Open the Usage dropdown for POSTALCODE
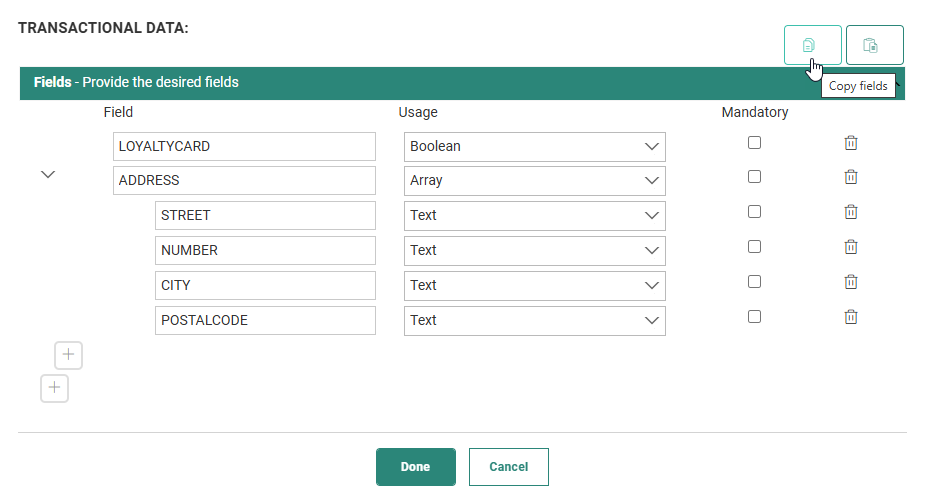This screenshot has height=503, width=926. coord(534,321)
